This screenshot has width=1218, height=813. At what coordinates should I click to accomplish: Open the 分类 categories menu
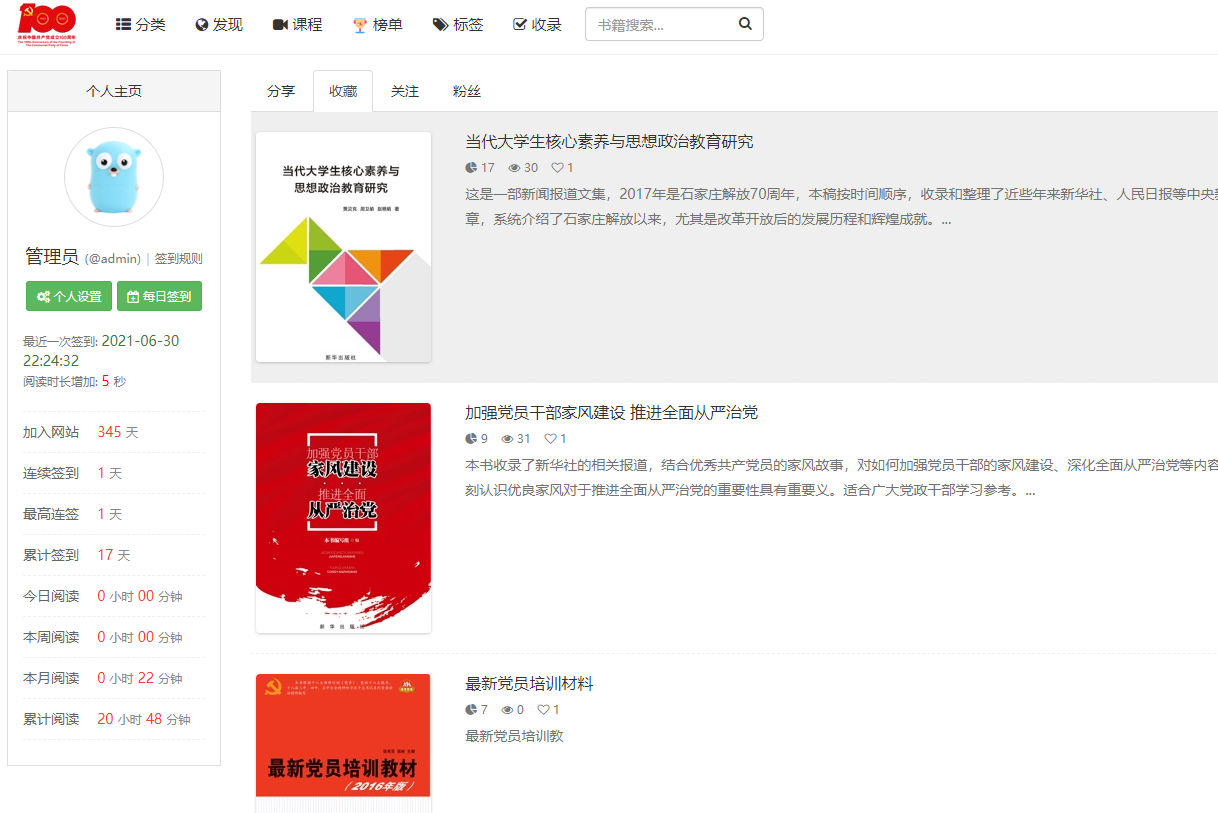141,24
